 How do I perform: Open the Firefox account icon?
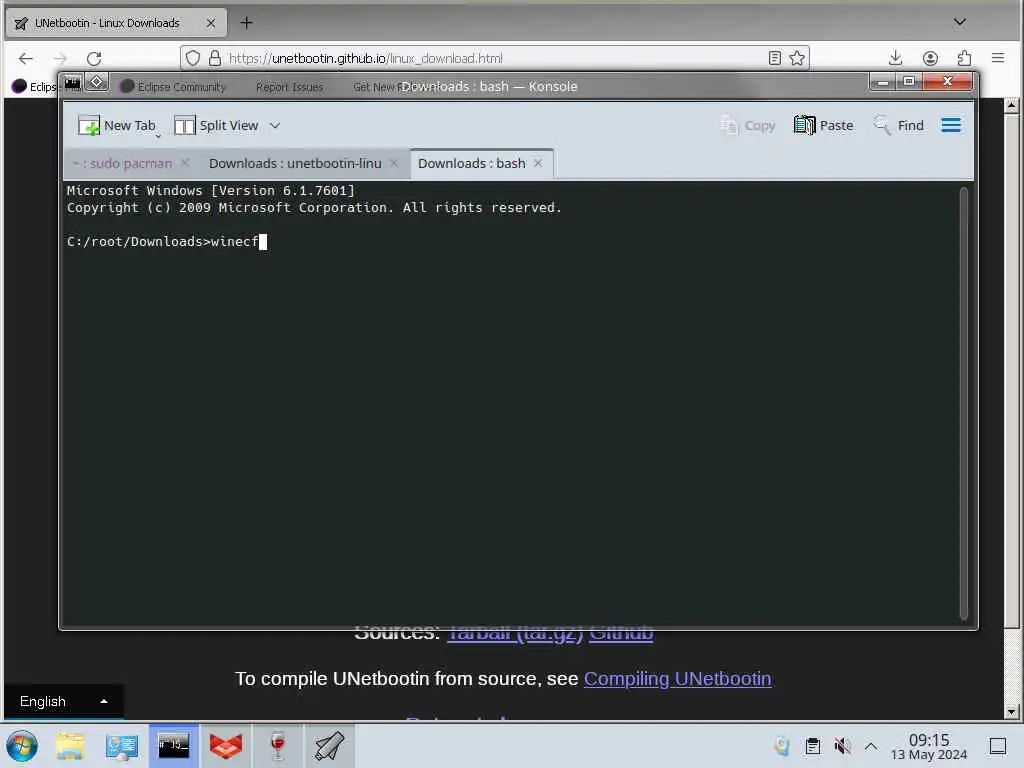(930, 58)
